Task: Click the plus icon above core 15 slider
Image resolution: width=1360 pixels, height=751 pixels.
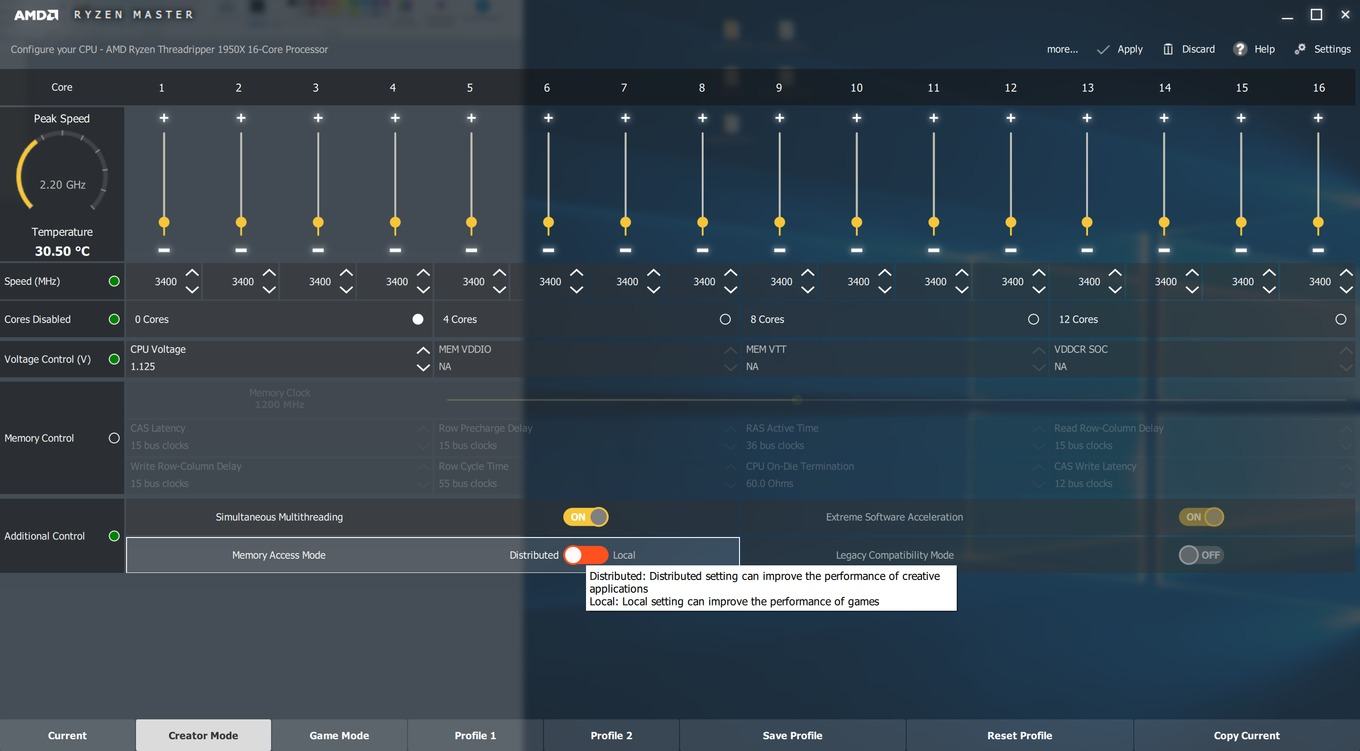Action: coord(1241,118)
